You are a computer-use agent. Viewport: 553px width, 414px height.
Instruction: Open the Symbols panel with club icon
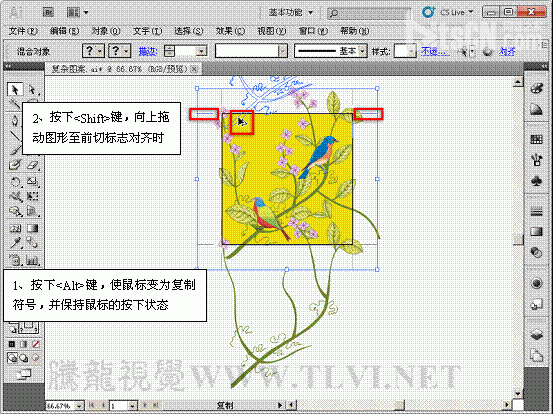pyautogui.click(x=536, y=182)
